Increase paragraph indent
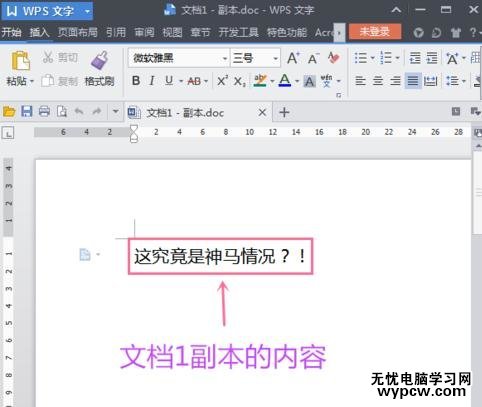 (x=432, y=58)
